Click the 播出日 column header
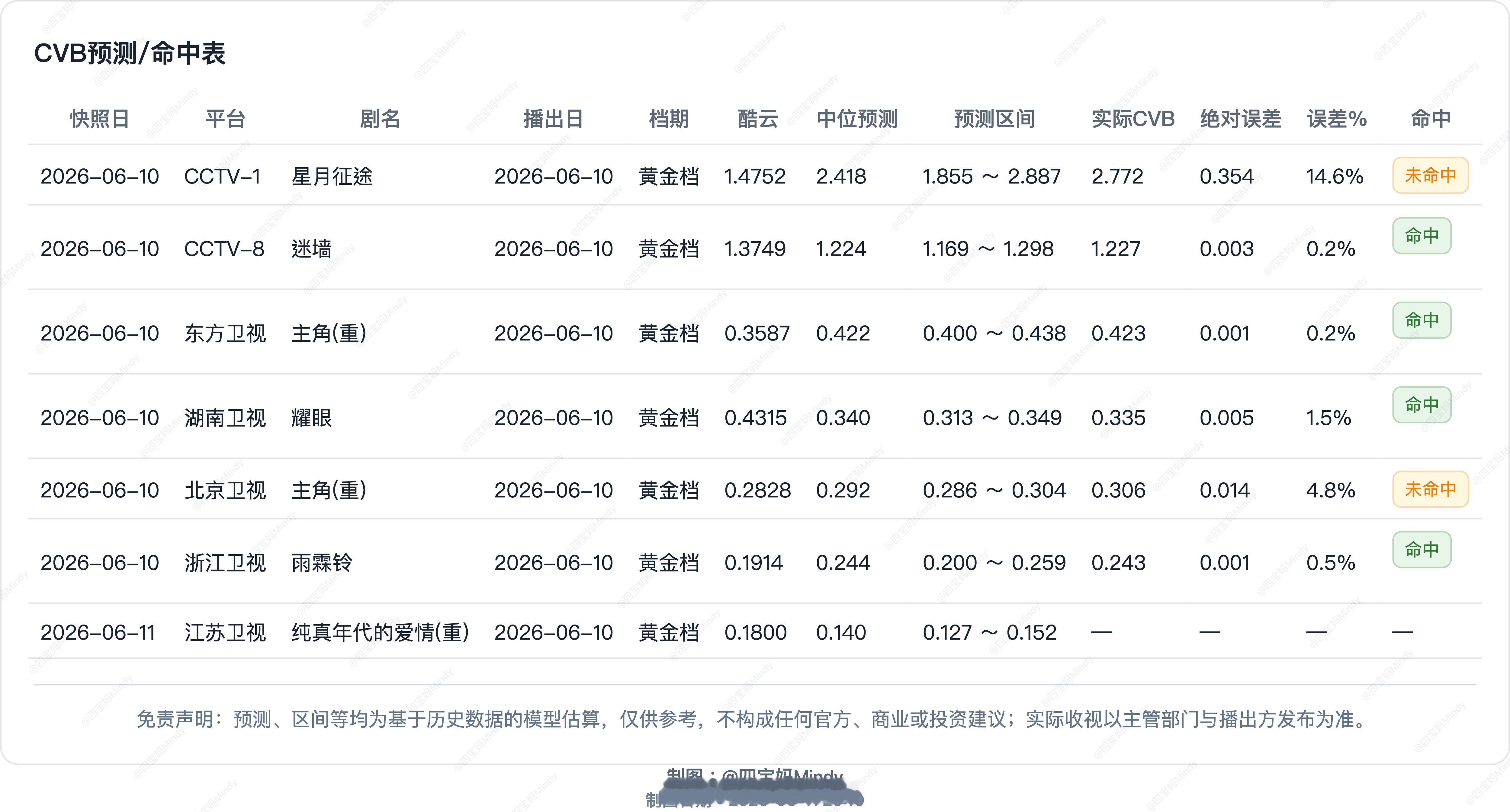The width and height of the screenshot is (1510, 812). tap(553, 119)
